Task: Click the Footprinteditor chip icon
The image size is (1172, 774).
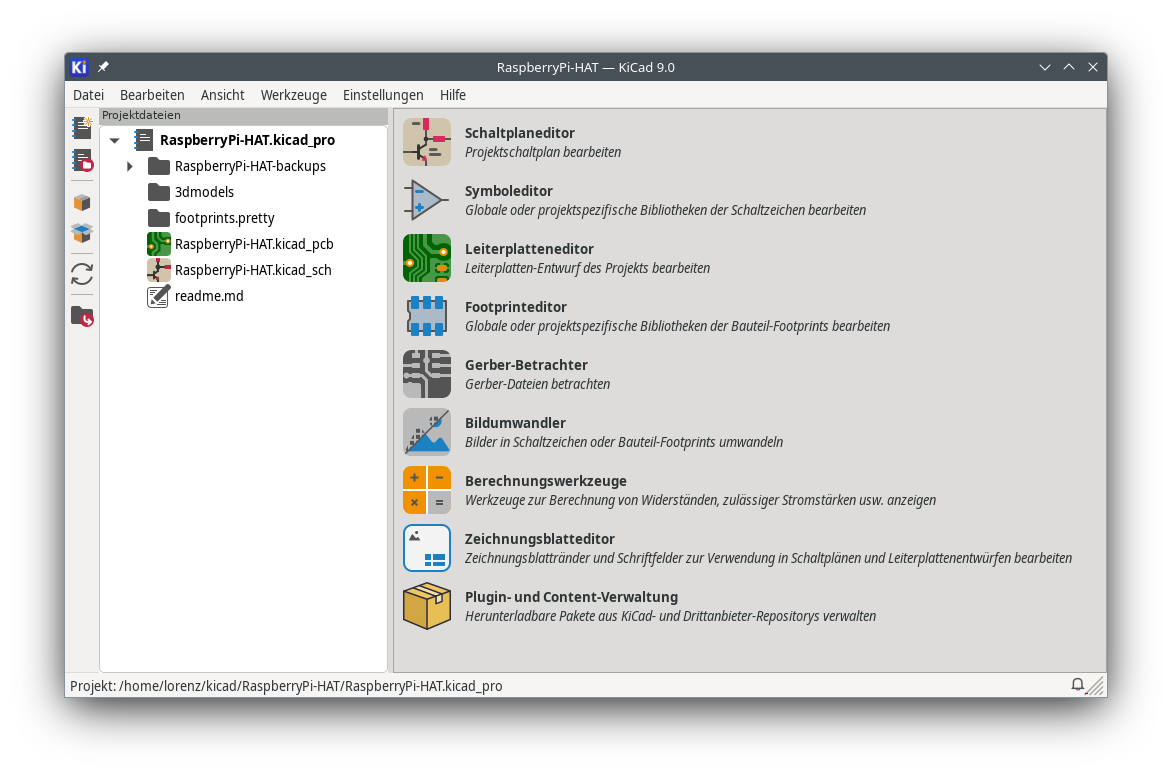Action: [x=427, y=316]
